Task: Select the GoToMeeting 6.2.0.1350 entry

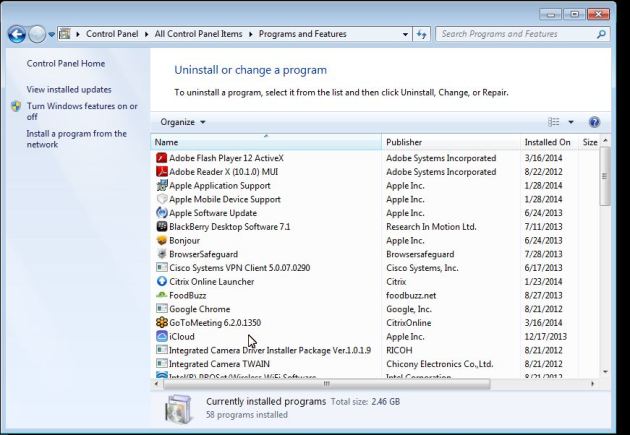Action: 215,323
